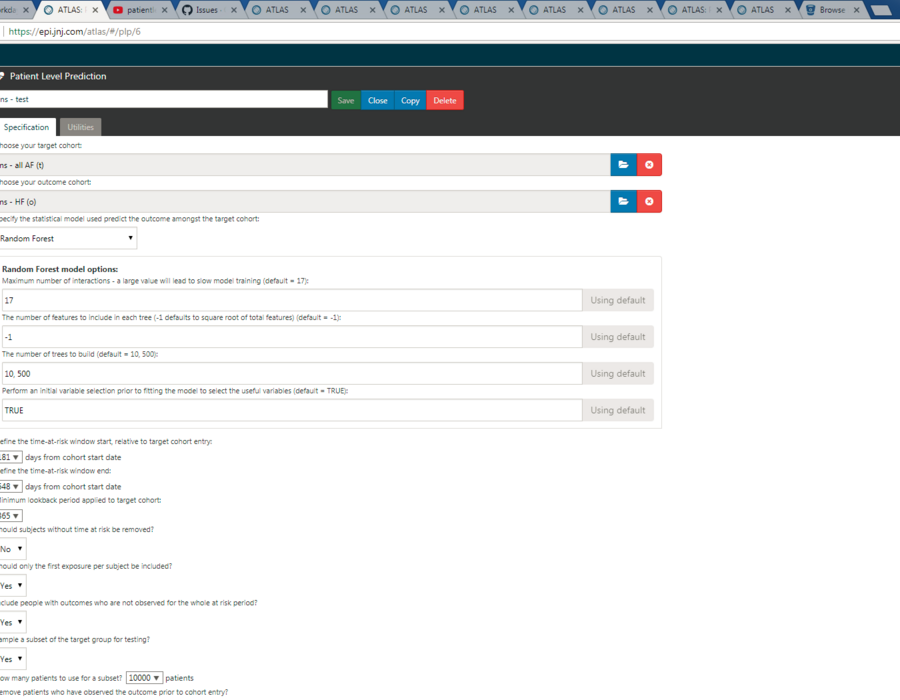Open folder browser for target cohort
900x700 pixels.
tap(623, 165)
